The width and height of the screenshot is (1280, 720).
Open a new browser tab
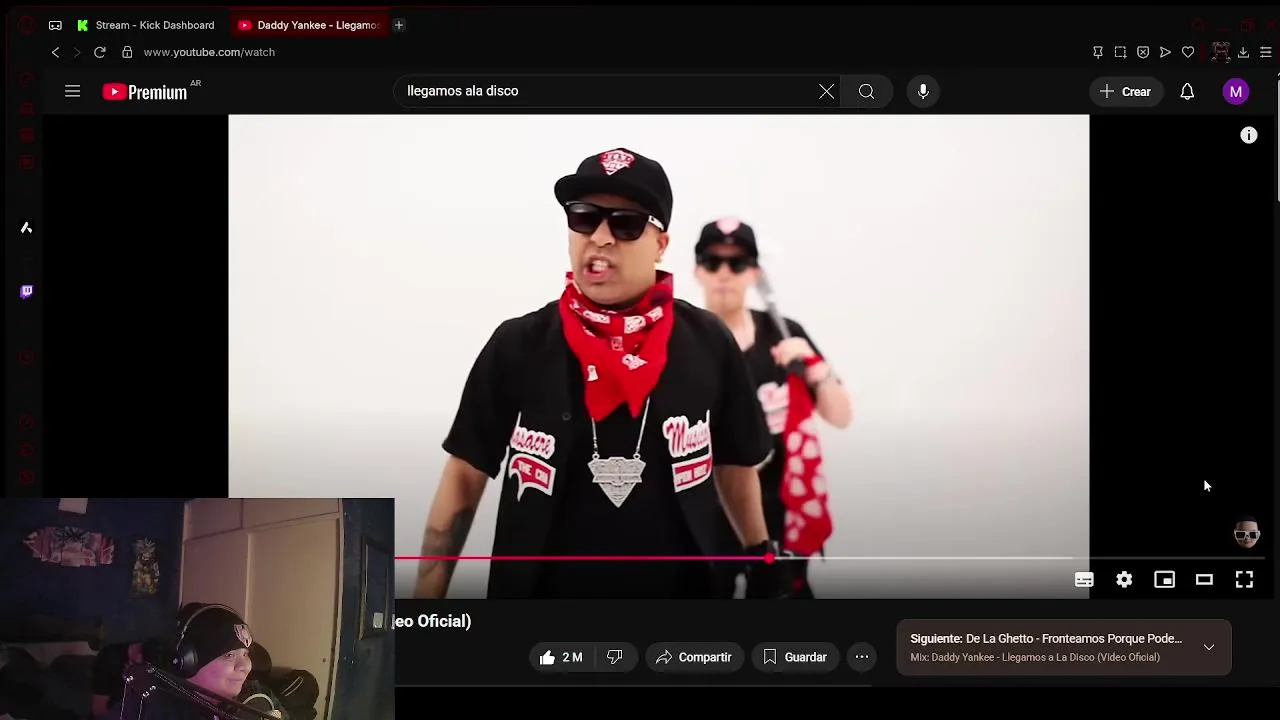click(398, 25)
